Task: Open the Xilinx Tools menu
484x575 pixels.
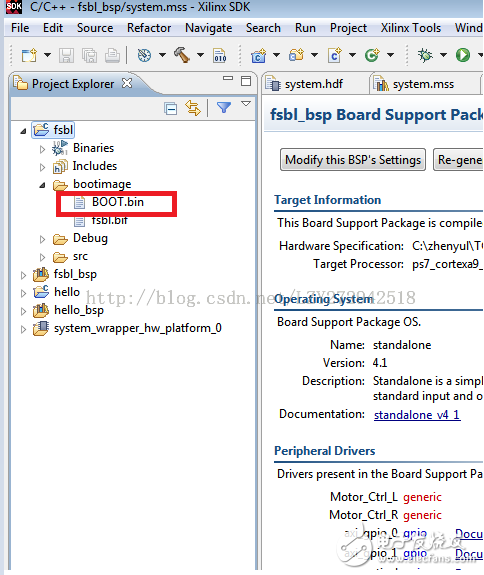Action: (x=411, y=28)
